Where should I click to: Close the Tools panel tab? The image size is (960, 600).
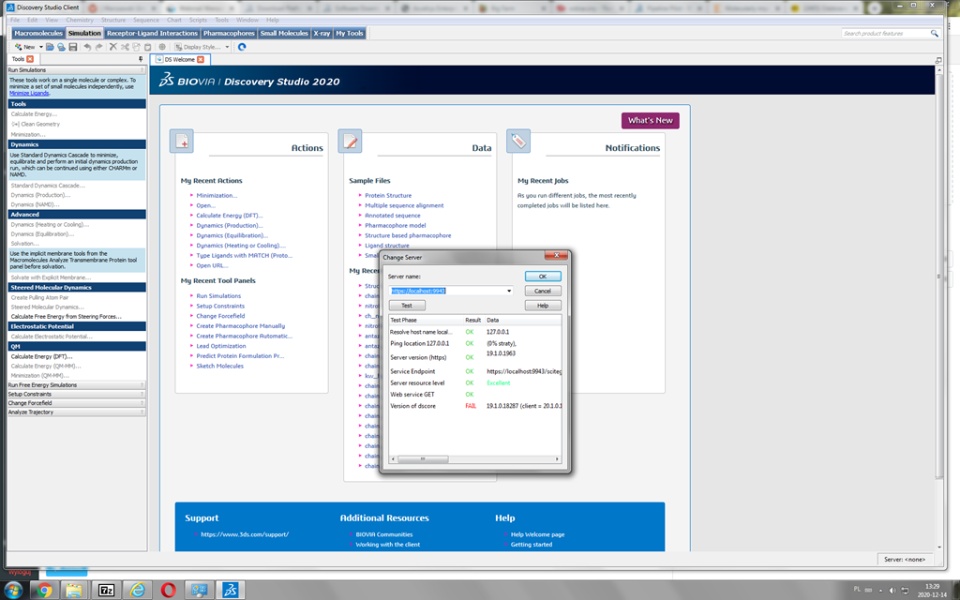30,59
